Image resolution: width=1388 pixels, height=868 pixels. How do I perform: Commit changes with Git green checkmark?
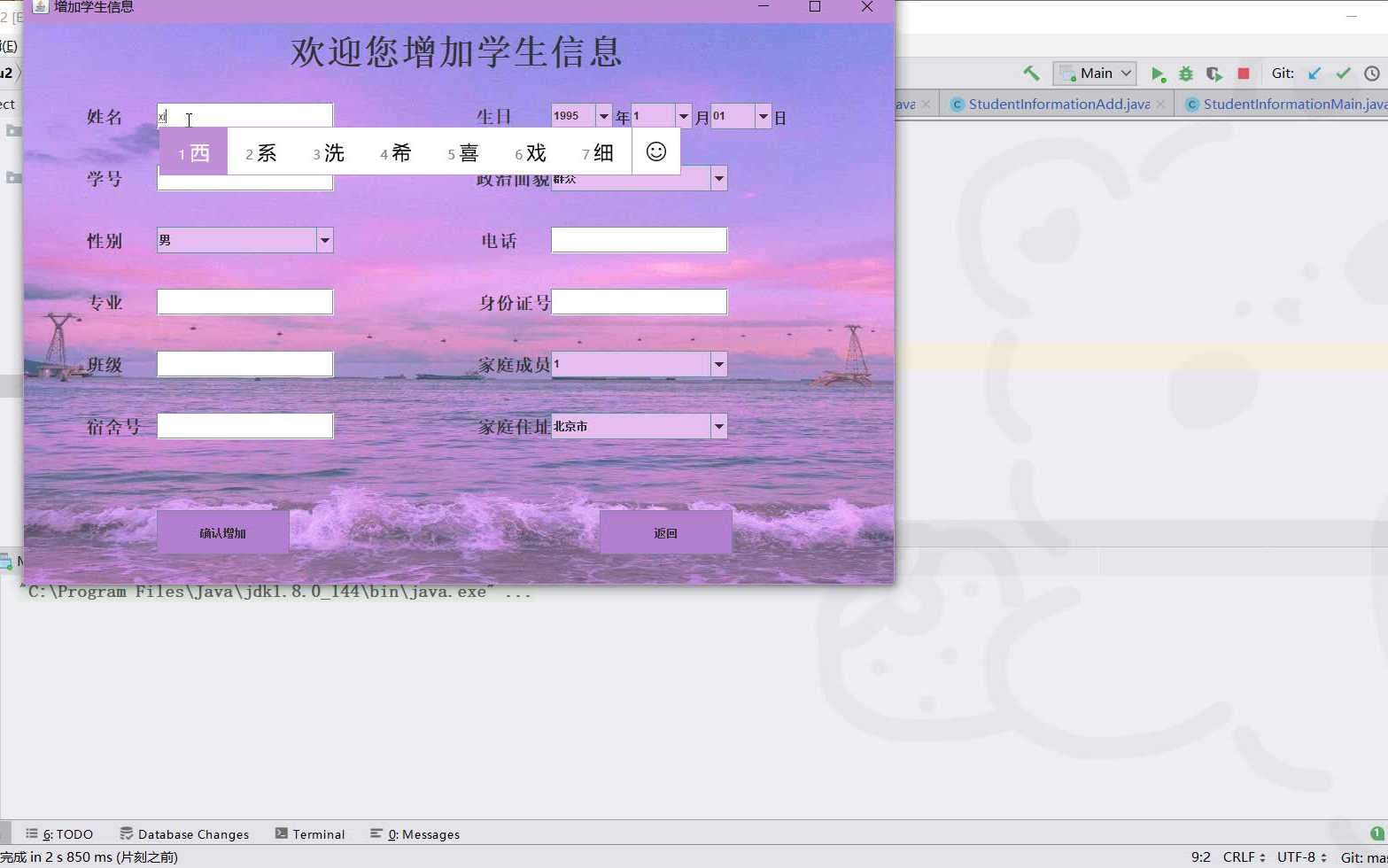[x=1344, y=74]
